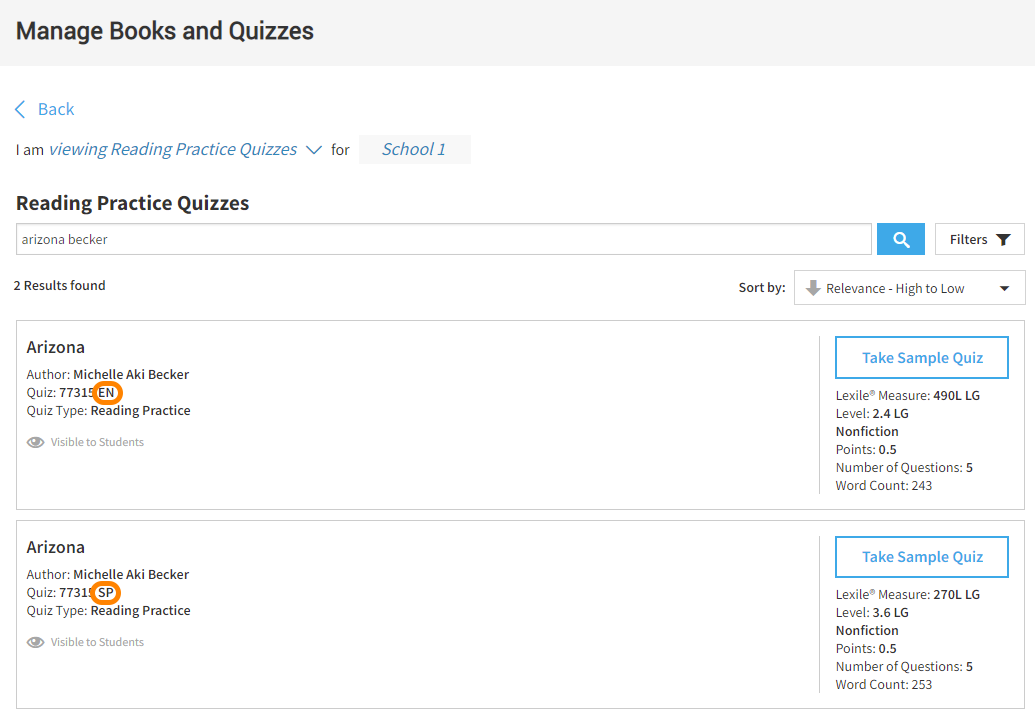Open the Arizona title of EN quiz
The width and height of the screenshot is (1035, 718).
pyautogui.click(x=55, y=347)
